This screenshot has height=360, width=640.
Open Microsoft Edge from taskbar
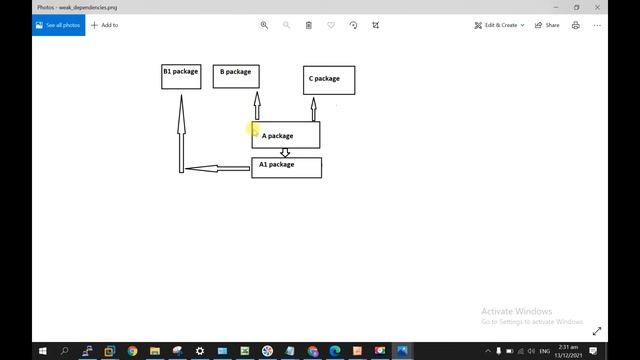335,351
